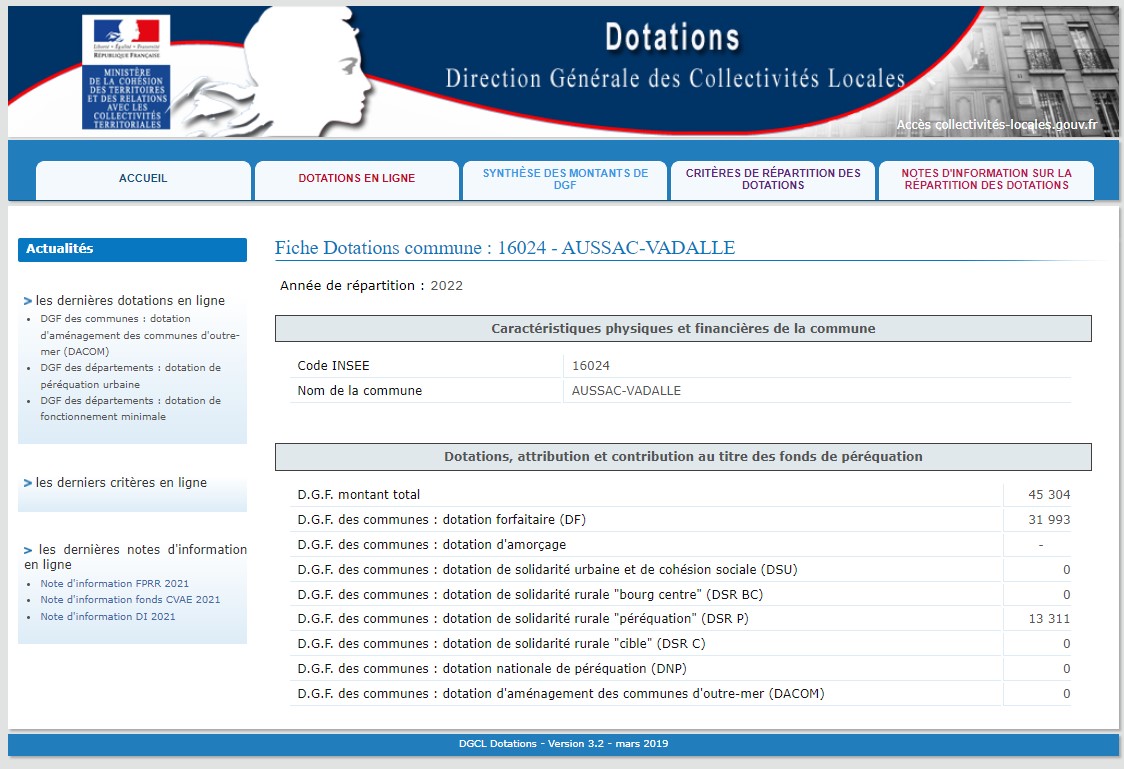
Task: Open Note d'information DI 2021
Action: 107,616
